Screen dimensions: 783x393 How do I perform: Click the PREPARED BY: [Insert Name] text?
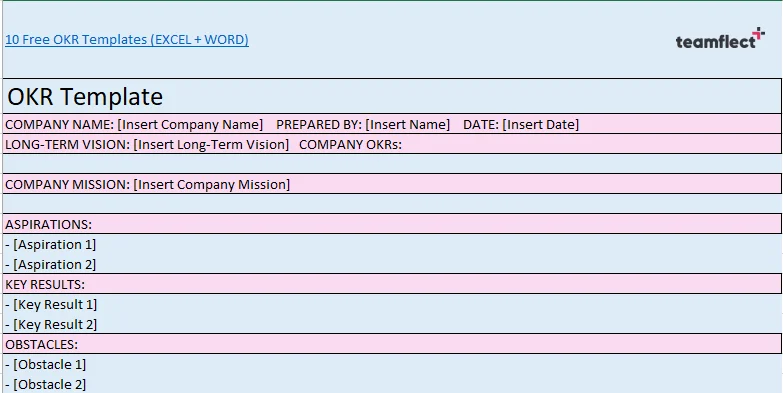(363, 124)
